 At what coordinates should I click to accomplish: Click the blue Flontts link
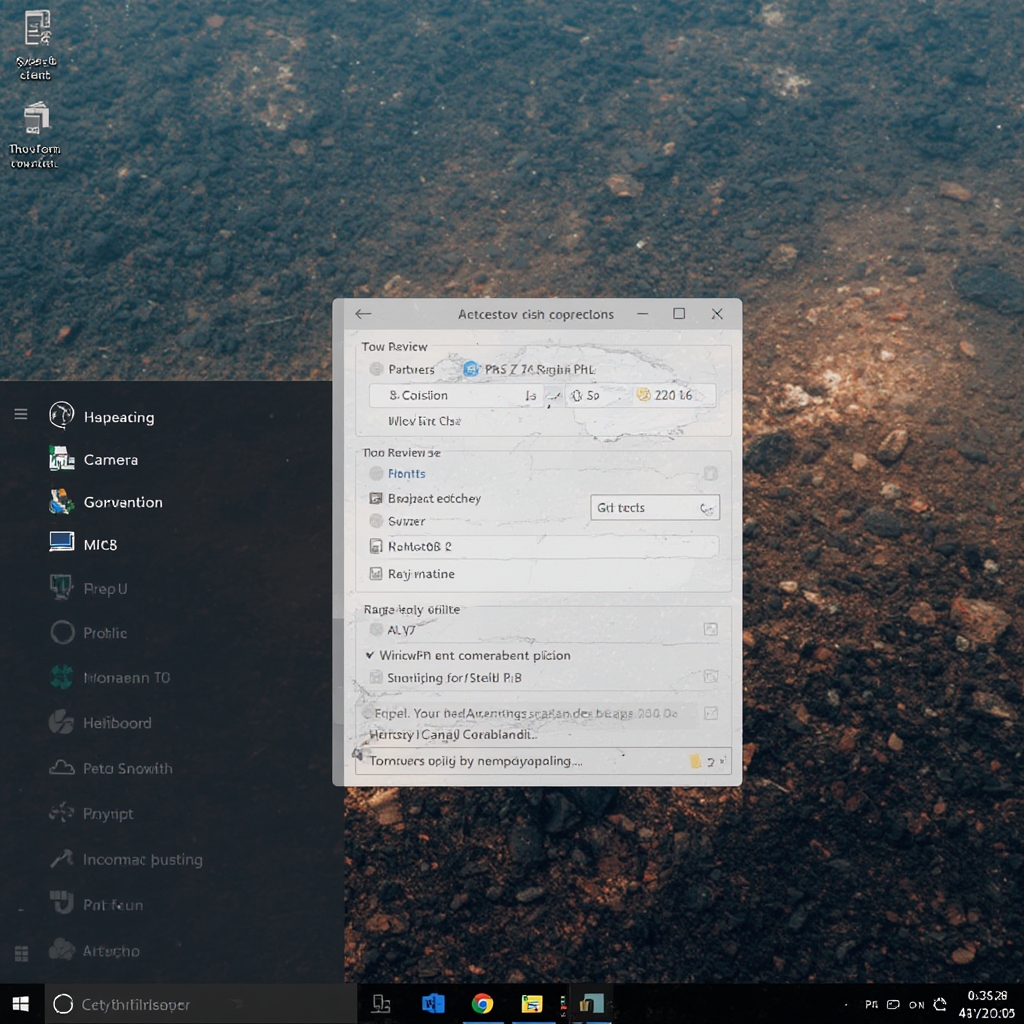tap(407, 474)
